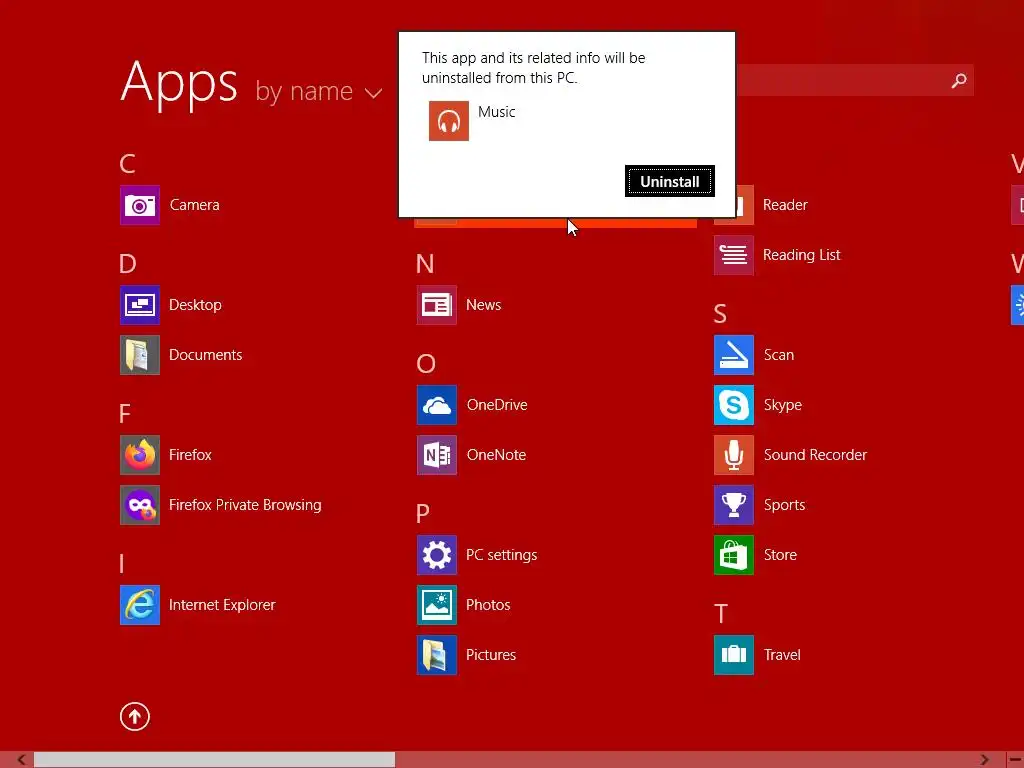Open the PC settings gear icon

point(437,555)
